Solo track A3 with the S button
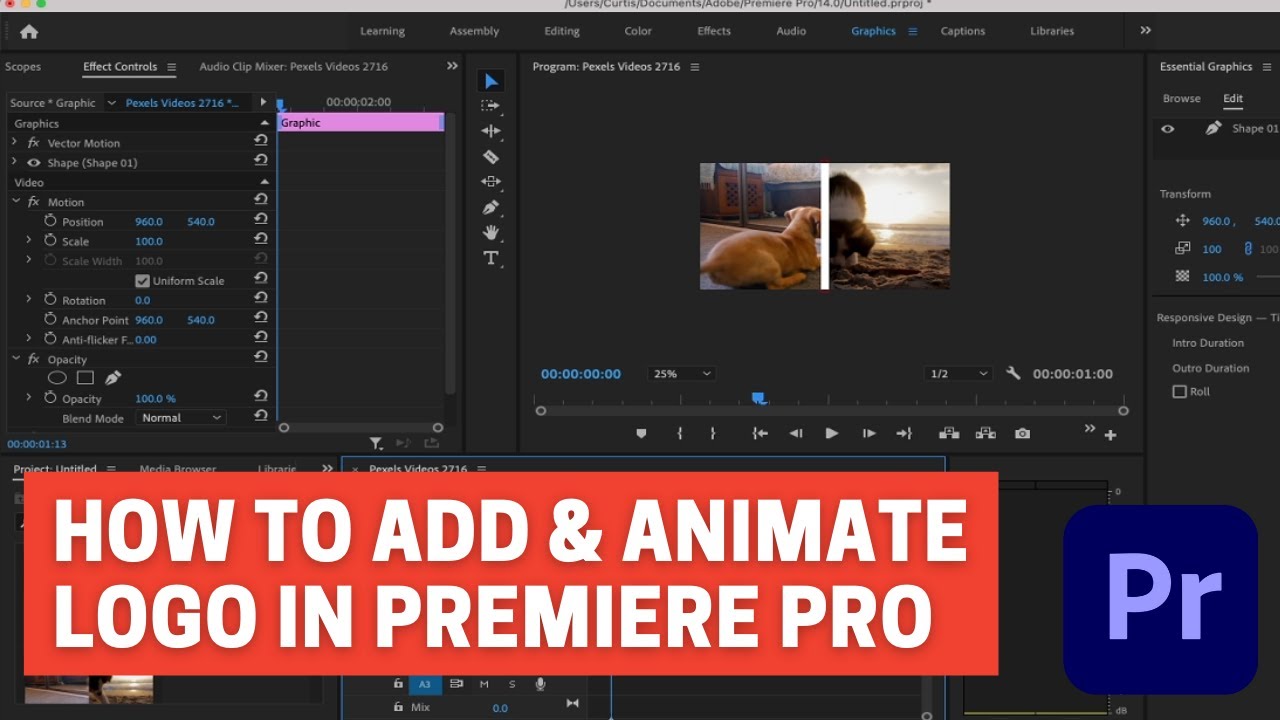1280x720 pixels. 512,684
